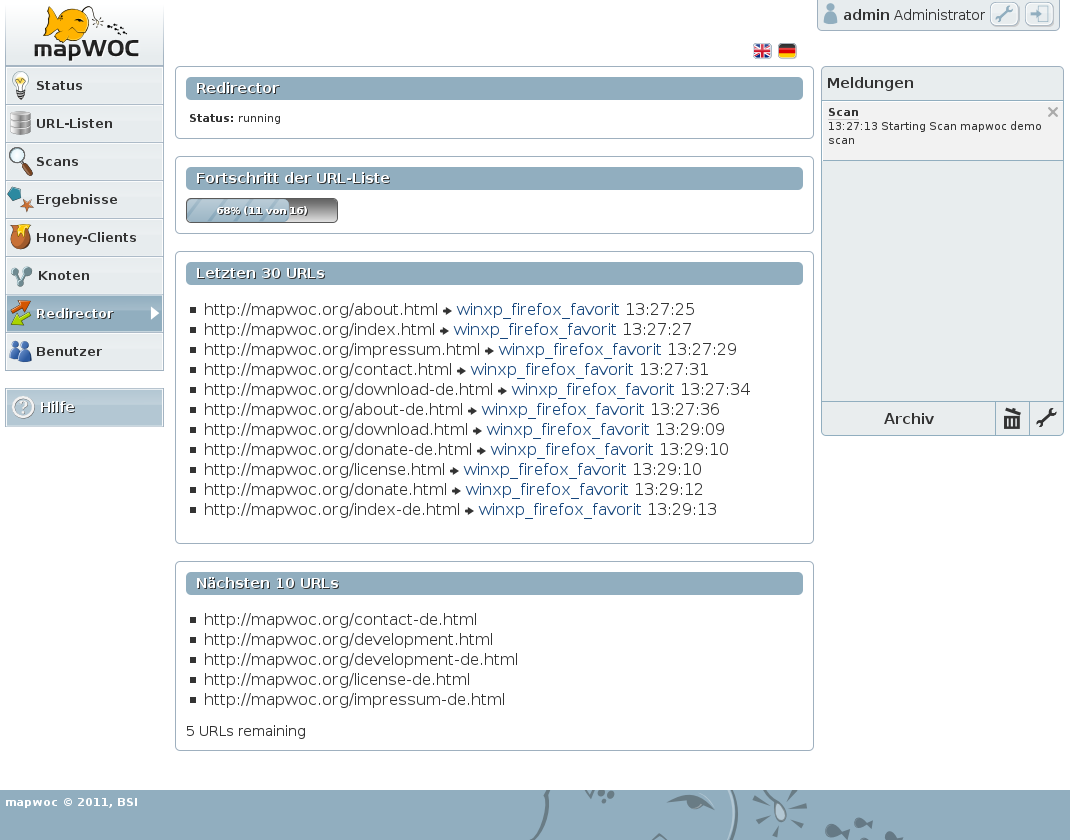
Task: Go to the Scans section
Action: click(x=85, y=162)
